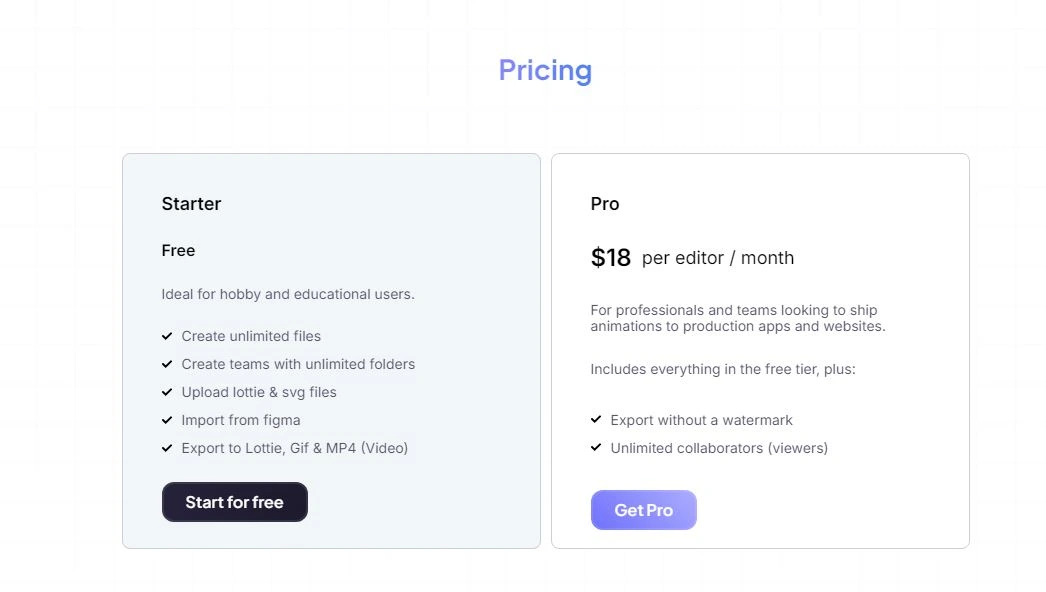Click the per editor / month text

click(718, 258)
